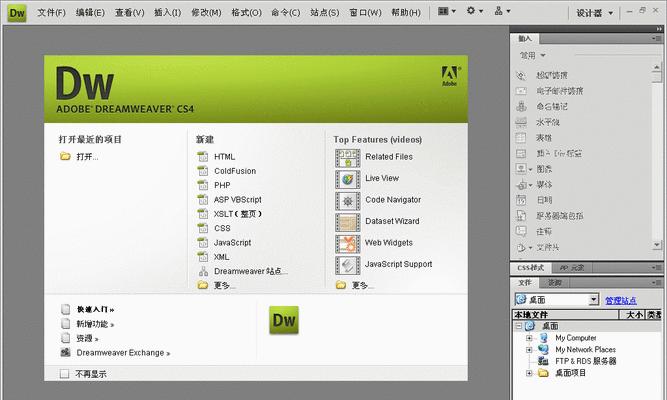Click the 管理站点 link
Viewport: 667px width, 400px height.
click(621, 300)
